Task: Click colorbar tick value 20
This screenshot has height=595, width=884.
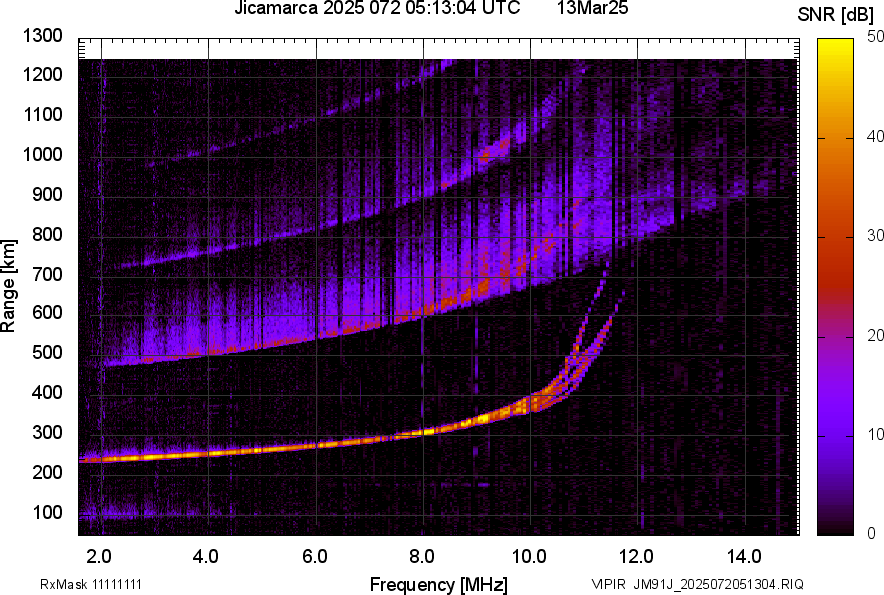Action: [x=876, y=335]
